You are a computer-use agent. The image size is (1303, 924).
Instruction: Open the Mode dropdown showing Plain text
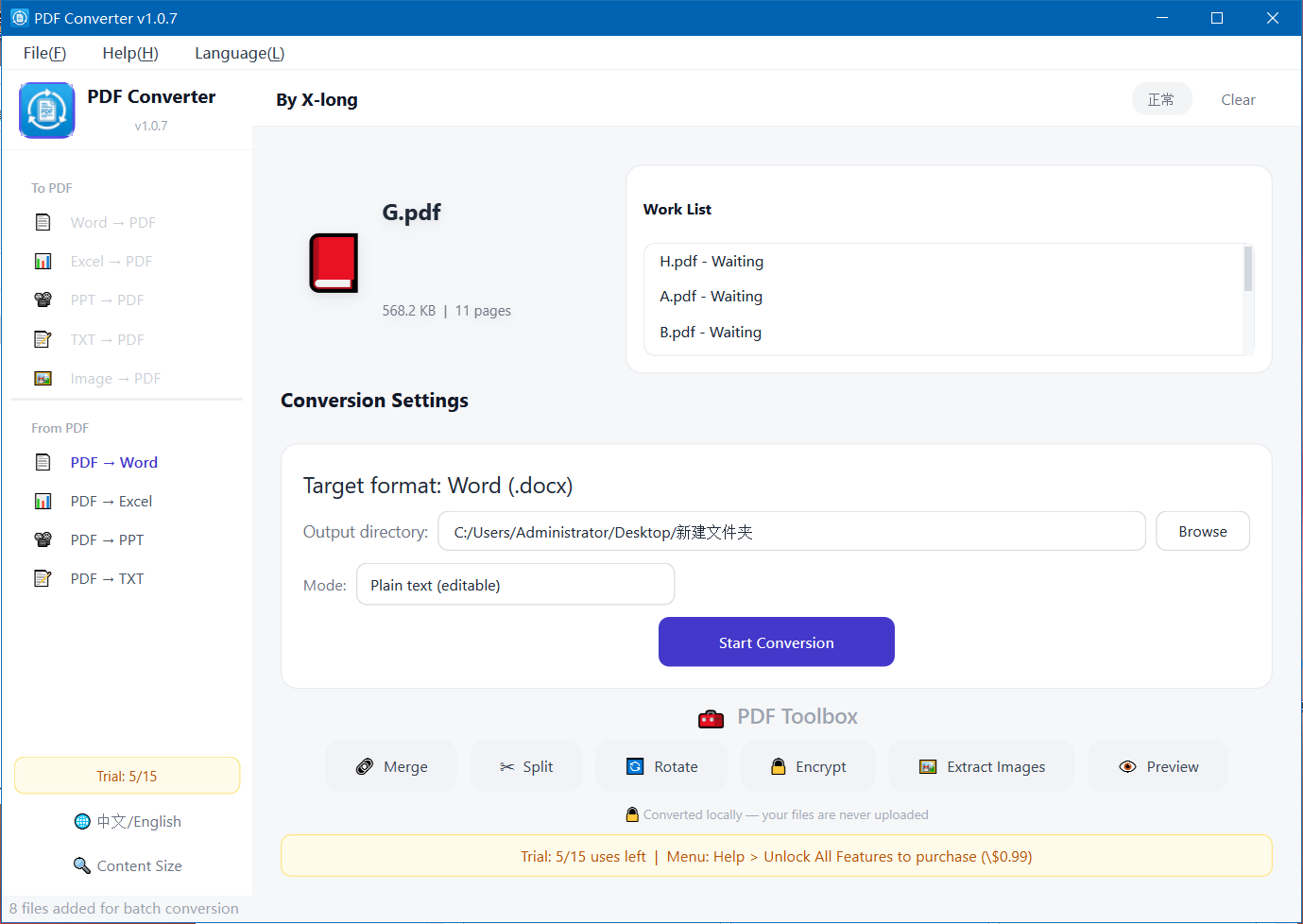515,585
